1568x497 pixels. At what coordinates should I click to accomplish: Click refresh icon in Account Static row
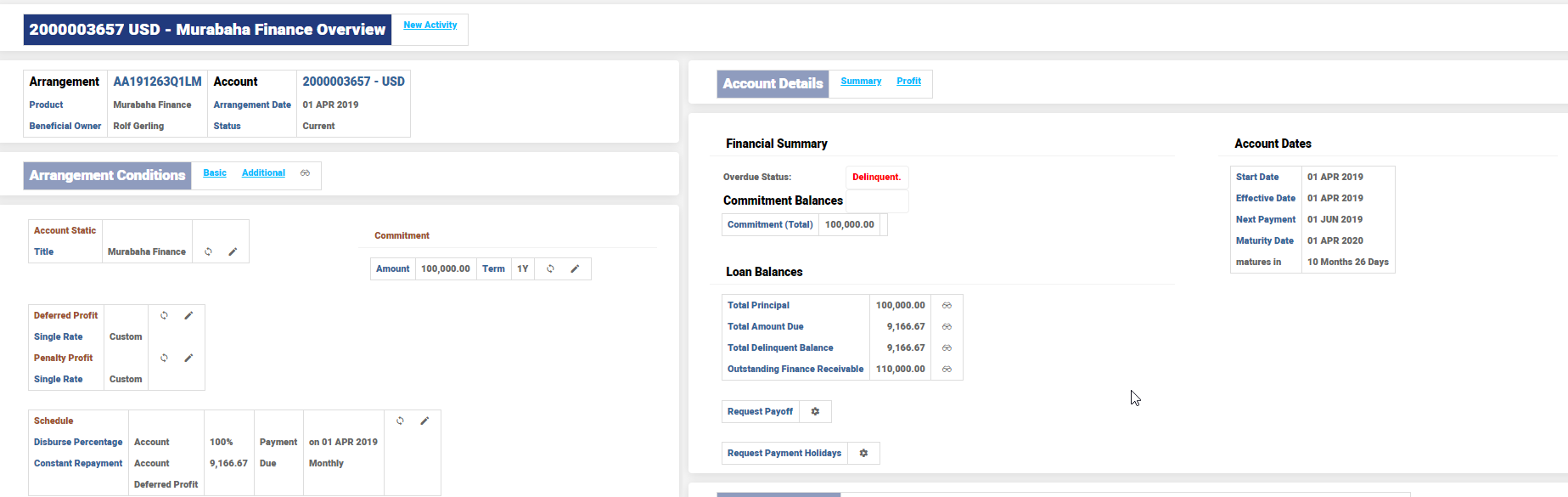click(x=208, y=252)
